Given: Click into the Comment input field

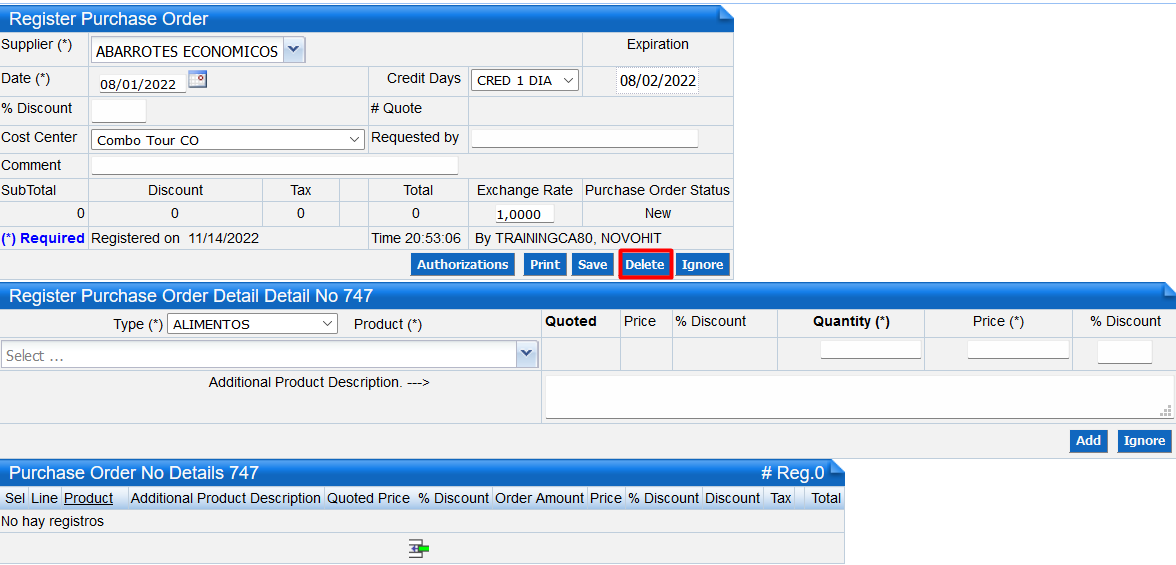Looking at the screenshot, I should [x=274, y=165].
